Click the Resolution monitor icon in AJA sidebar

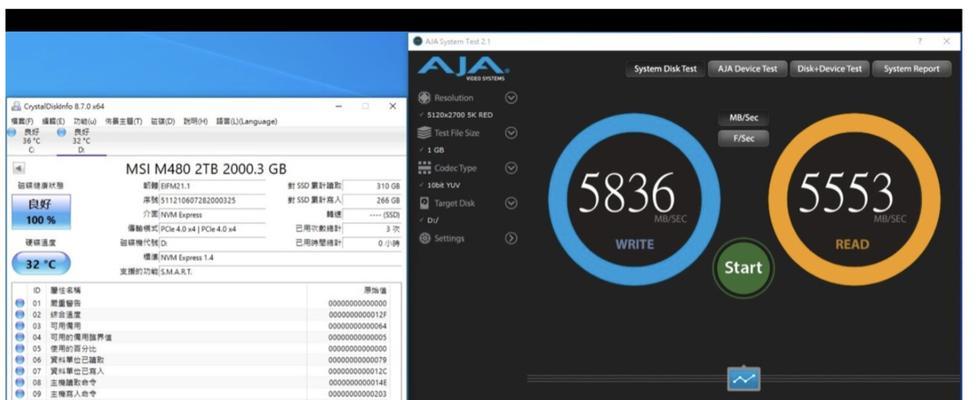pyautogui.click(x=425, y=98)
